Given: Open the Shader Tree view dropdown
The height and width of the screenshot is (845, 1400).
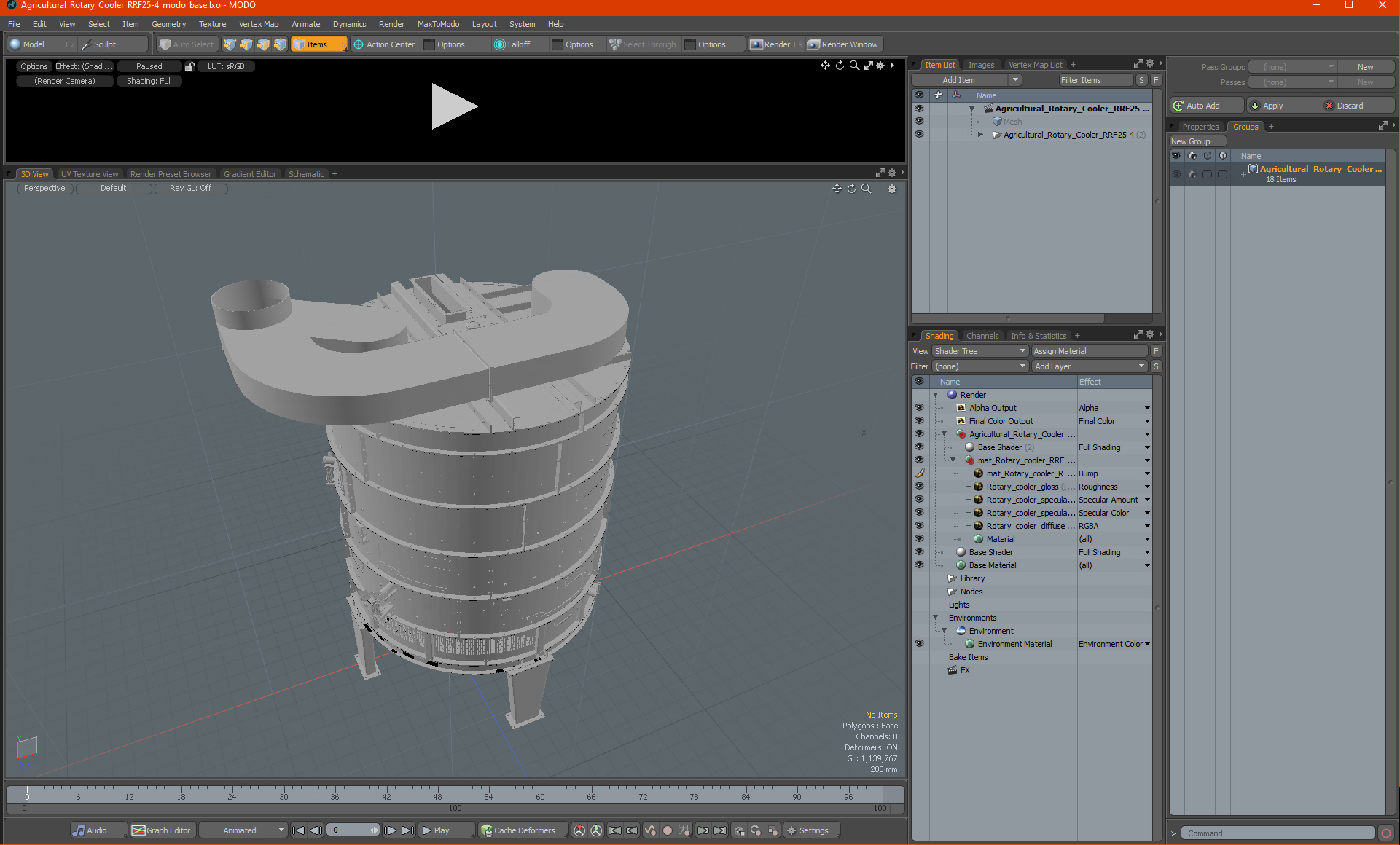Looking at the screenshot, I should pyautogui.click(x=979, y=351).
